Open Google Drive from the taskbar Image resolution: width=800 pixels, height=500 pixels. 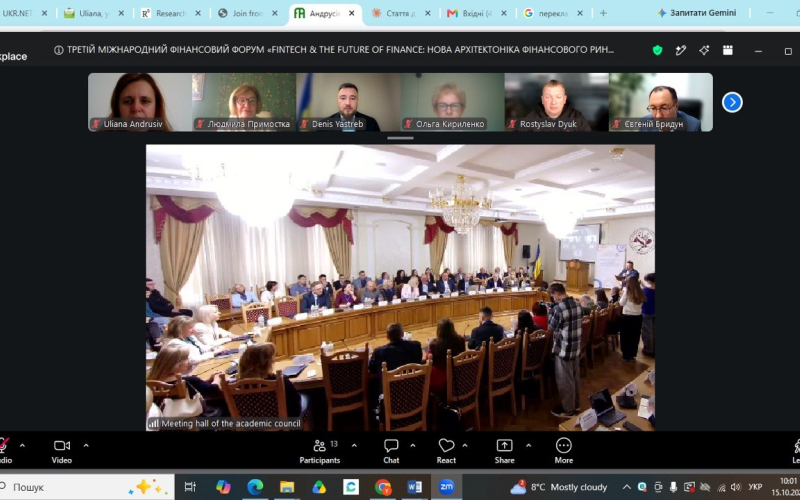coord(319,487)
